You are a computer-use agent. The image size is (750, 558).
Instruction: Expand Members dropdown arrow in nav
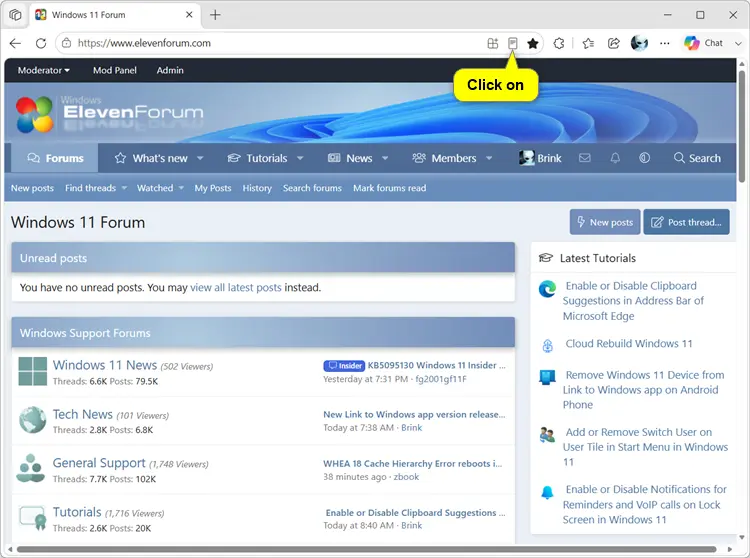pos(489,158)
